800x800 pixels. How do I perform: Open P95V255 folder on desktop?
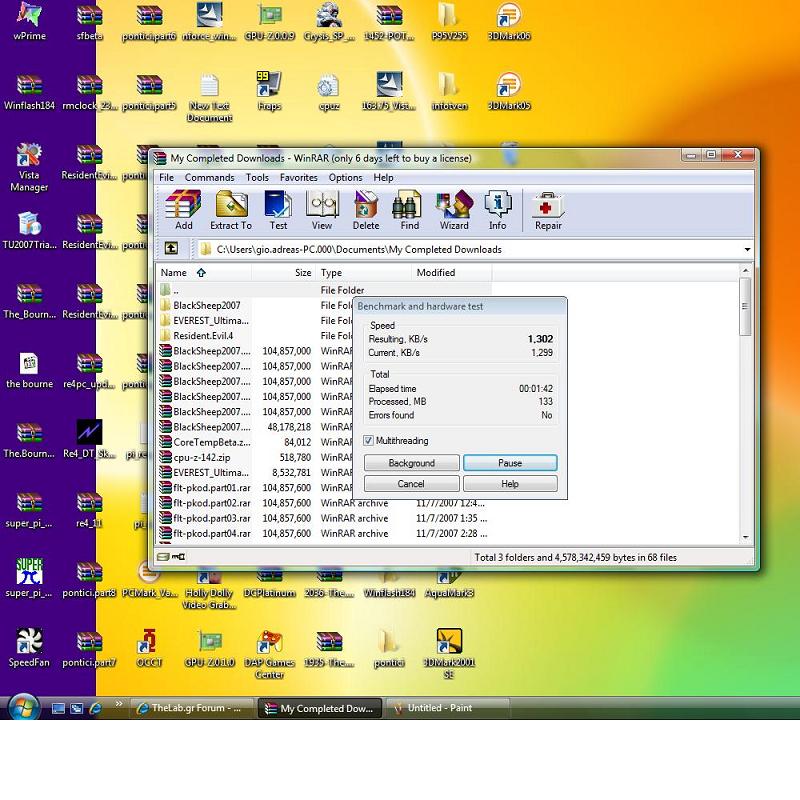click(449, 21)
